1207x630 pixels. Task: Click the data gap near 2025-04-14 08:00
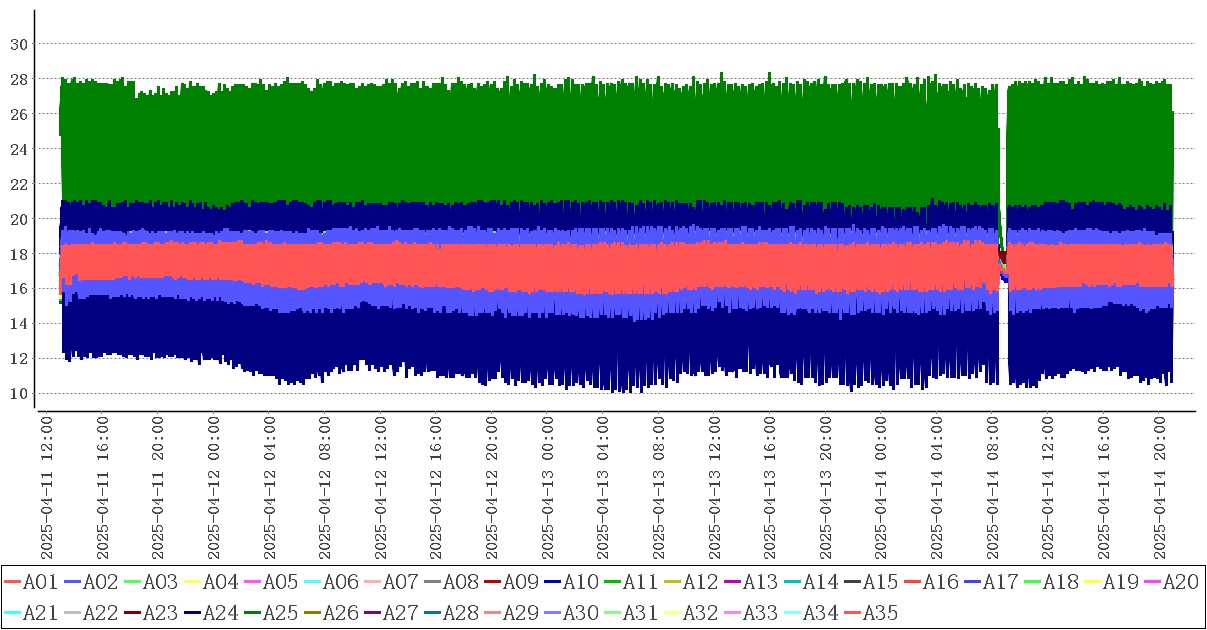(1003, 330)
